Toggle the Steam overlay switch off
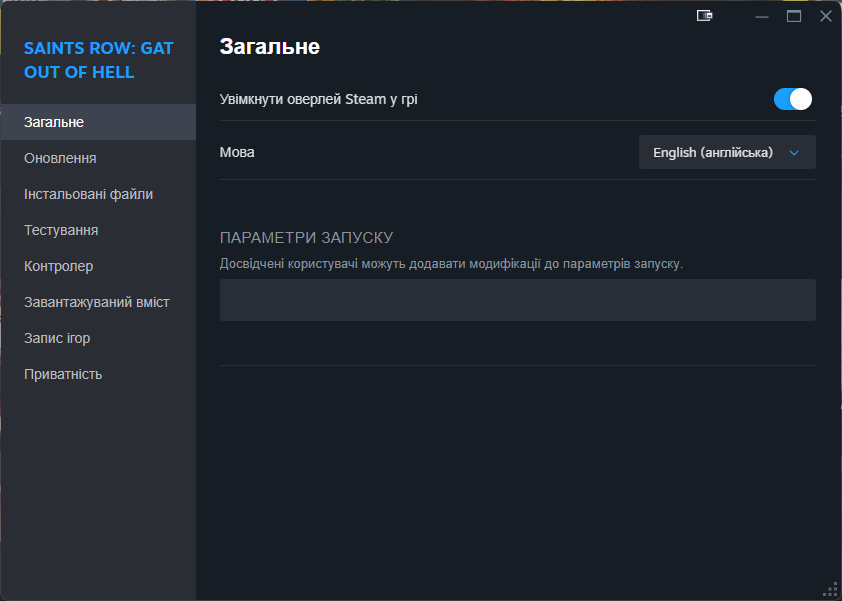The height and width of the screenshot is (601, 842). (793, 99)
